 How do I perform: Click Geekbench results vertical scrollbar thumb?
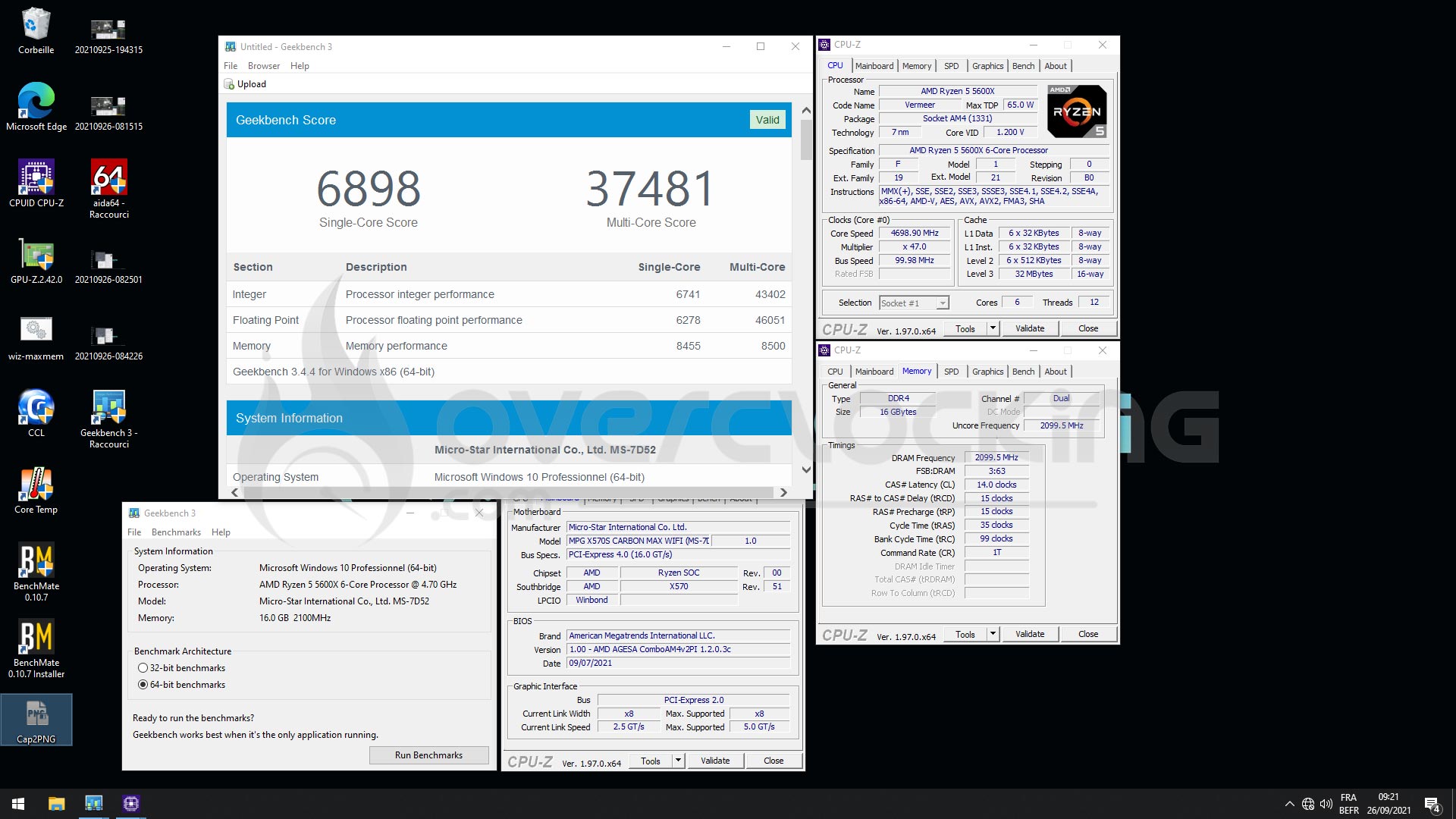pyautogui.click(x=806, y=140)
